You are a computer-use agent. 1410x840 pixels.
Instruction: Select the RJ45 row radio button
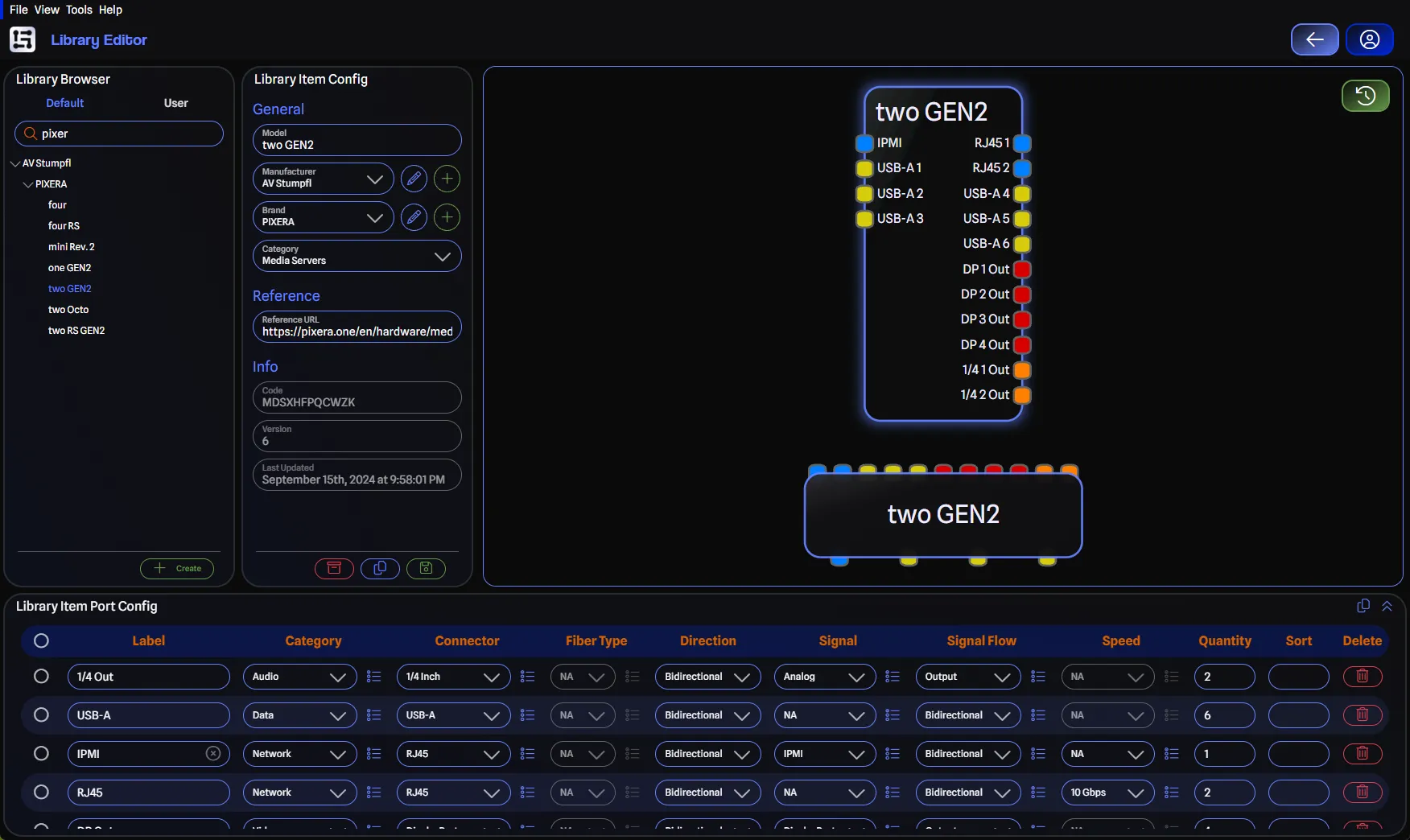(41, 793)
